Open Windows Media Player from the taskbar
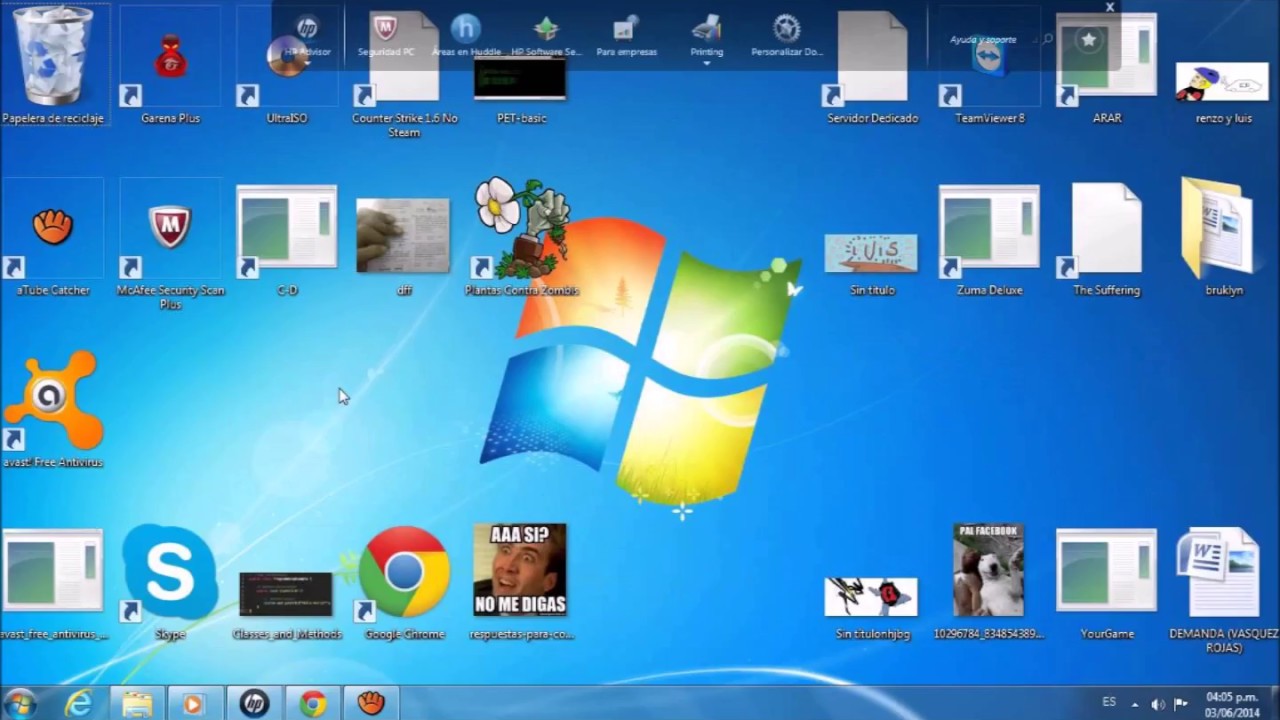The width and height of the screenshot is (1280, 720). [x=194, y=704]
